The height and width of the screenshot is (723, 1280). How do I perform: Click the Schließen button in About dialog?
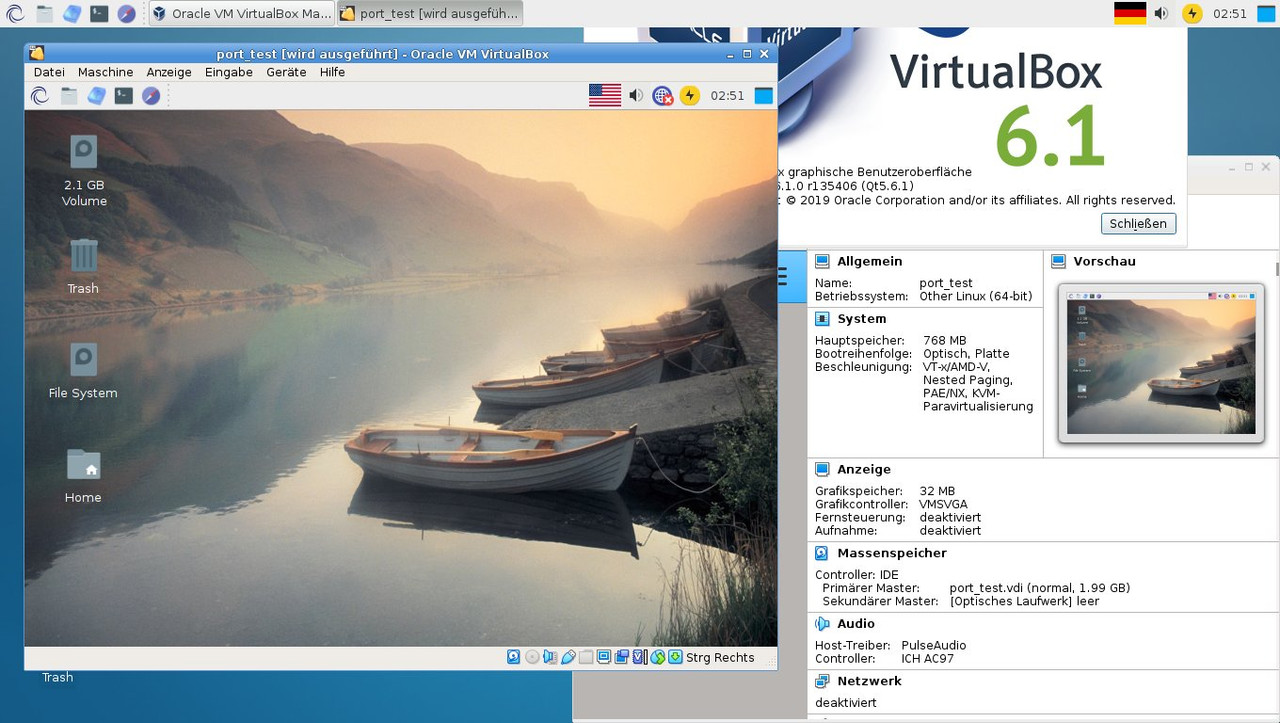(1138, 223)
